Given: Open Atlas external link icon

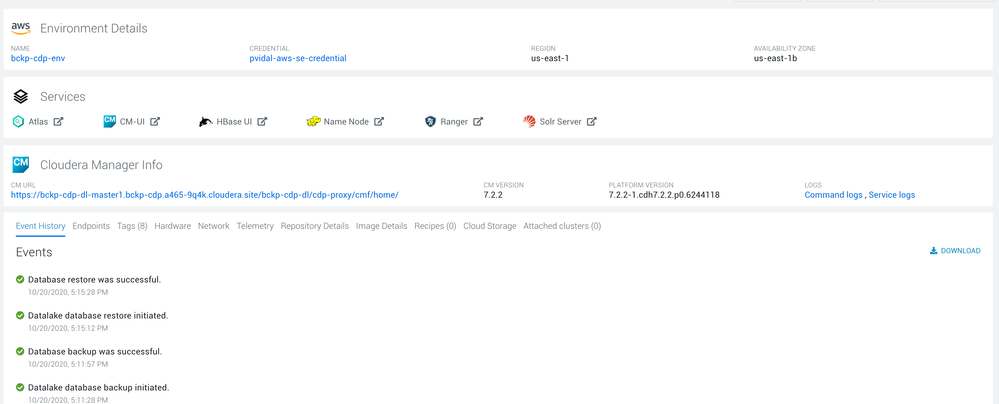Looking at the screenshot, I should (x=58, y=122).
